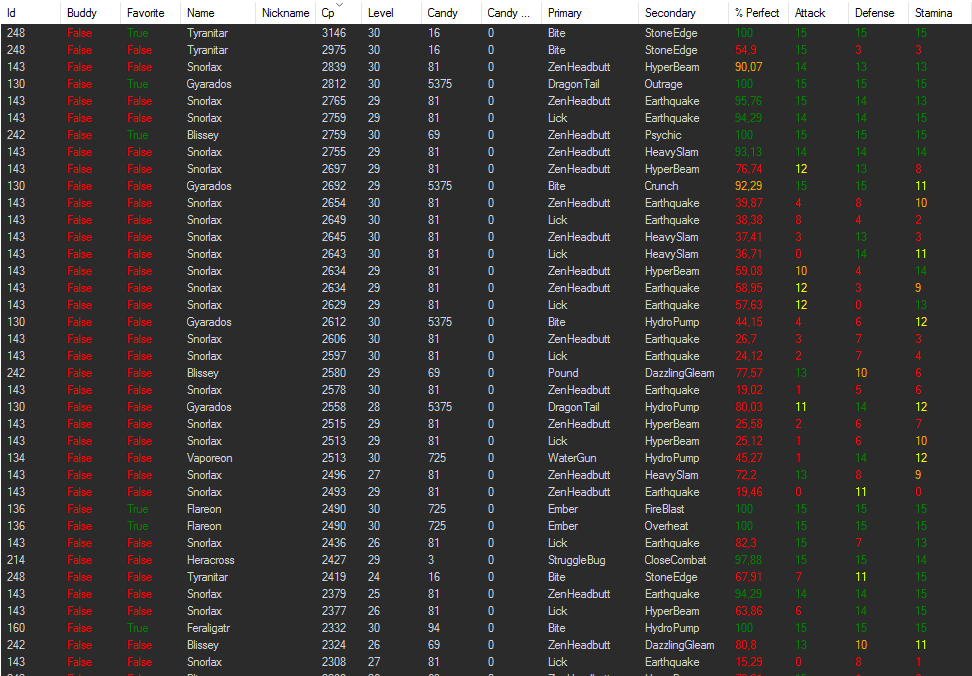Click the Outrage secondary move cell
This screenshot has width=972, height=676.
[x=663, y=84]
